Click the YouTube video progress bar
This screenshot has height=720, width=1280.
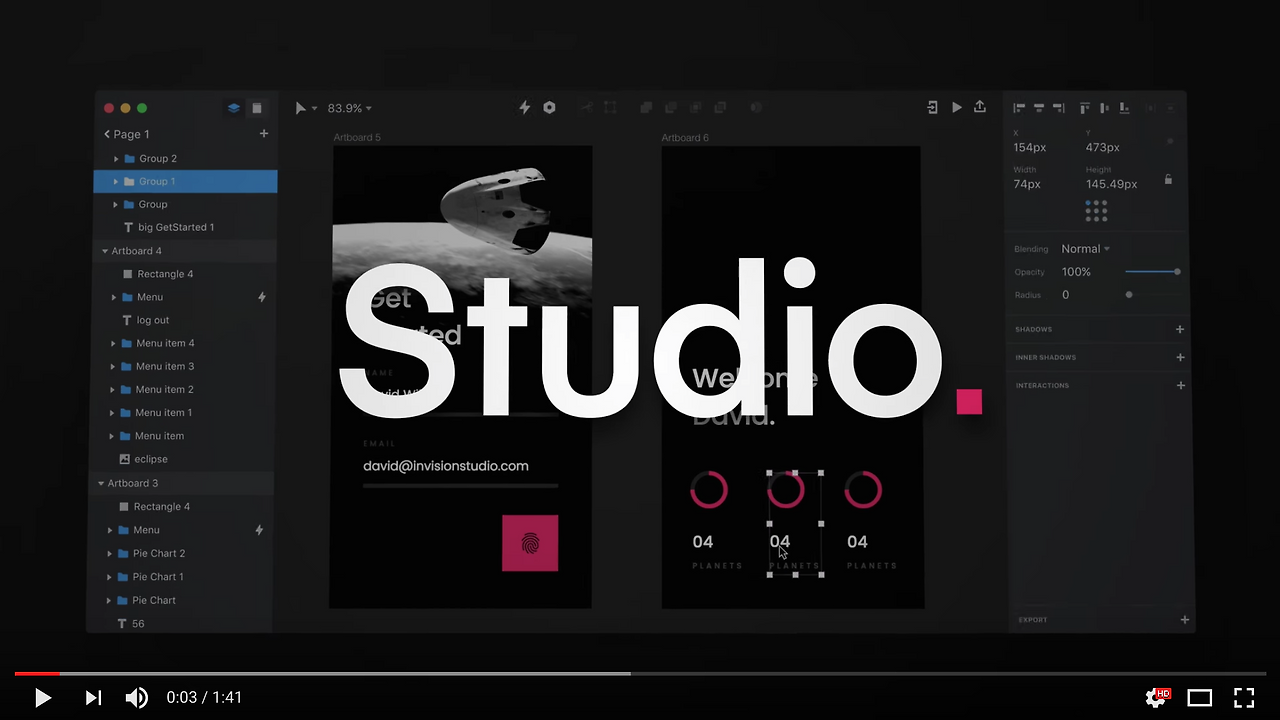click(640, 674)
